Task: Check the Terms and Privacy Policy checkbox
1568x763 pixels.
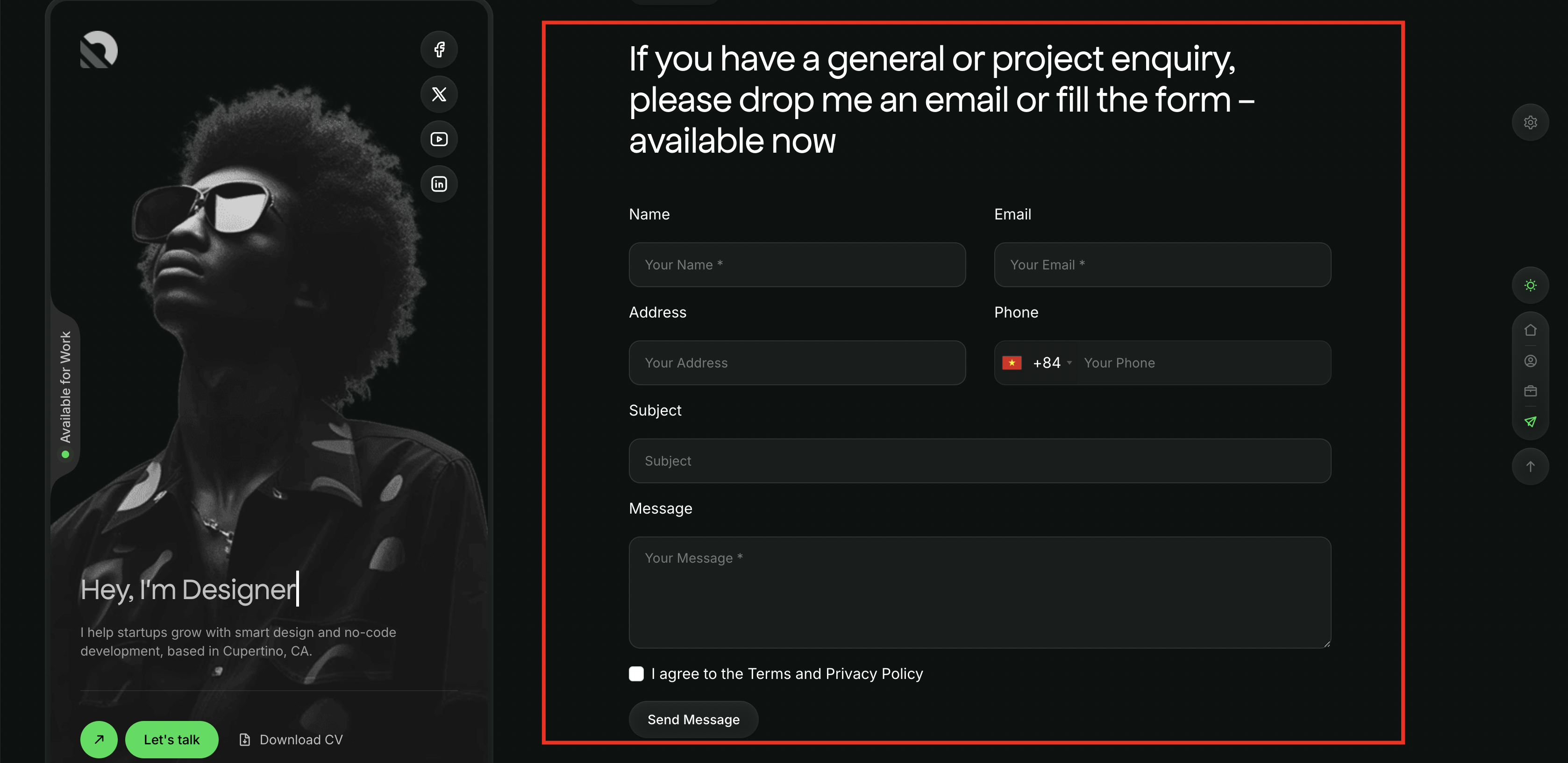Action: coord(636,673)
